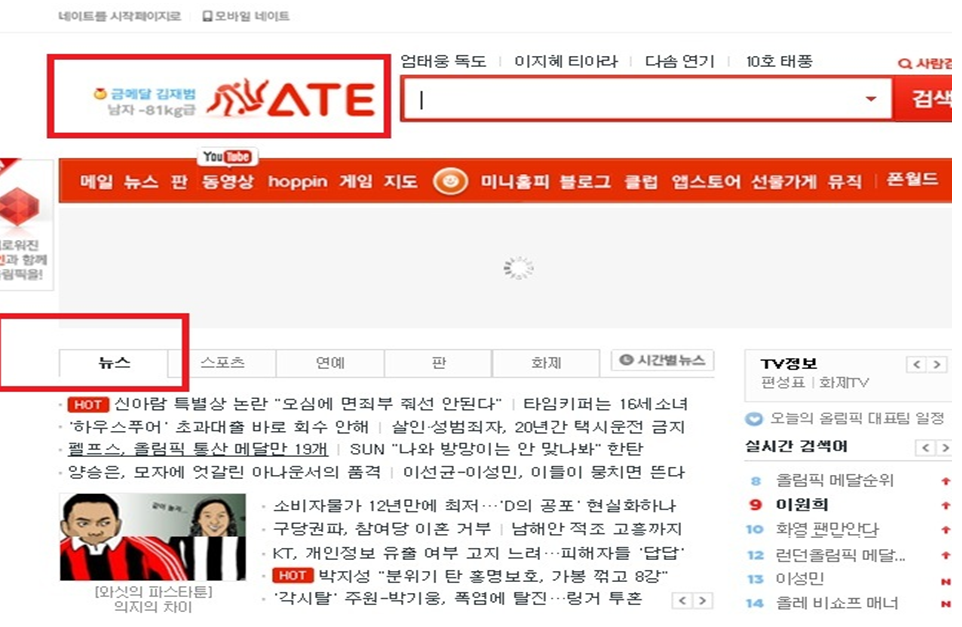
Task: Show next TV정보 item with right arrow
Action: [x=937, y=364]
